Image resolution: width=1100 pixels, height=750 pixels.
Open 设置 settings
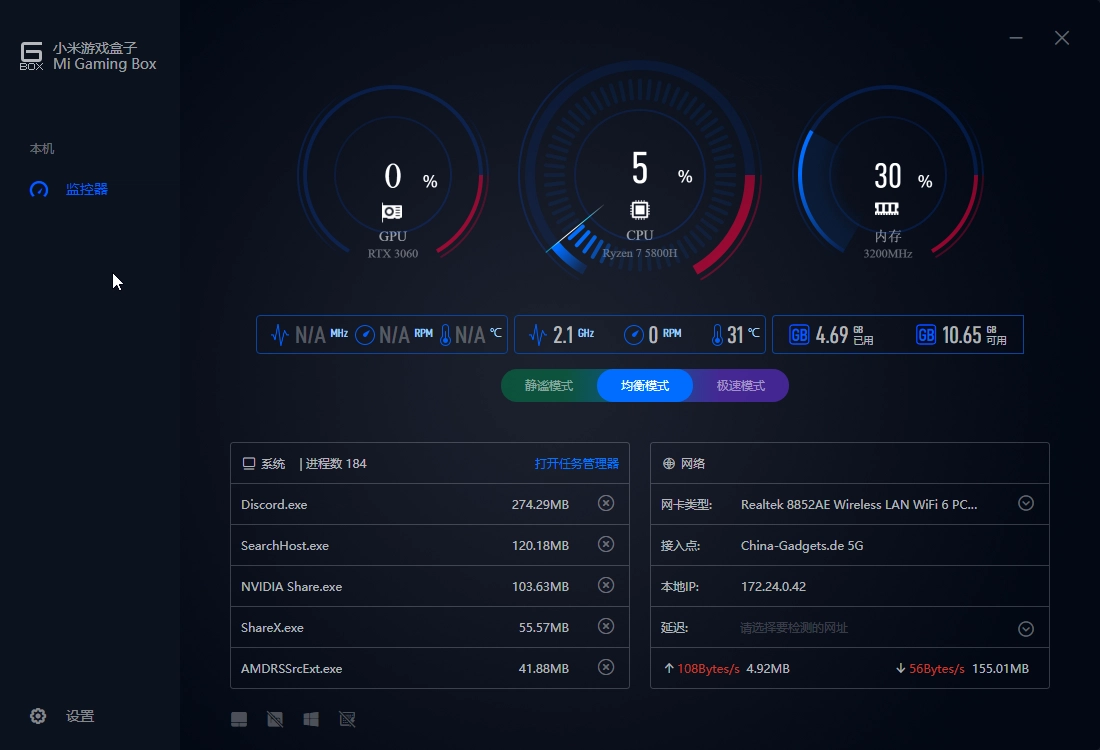[x=80, y=716]
